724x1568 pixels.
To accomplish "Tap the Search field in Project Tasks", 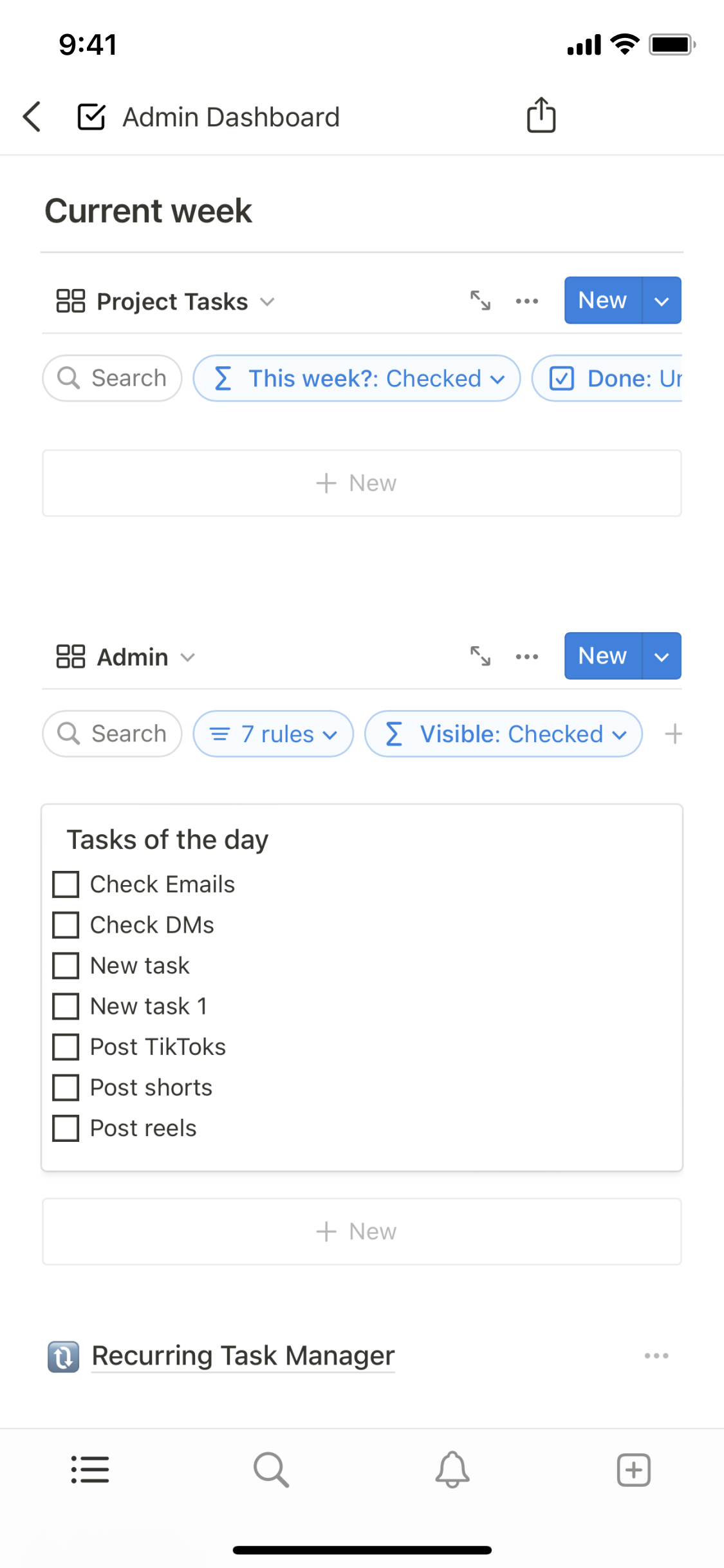I will 113,378.
